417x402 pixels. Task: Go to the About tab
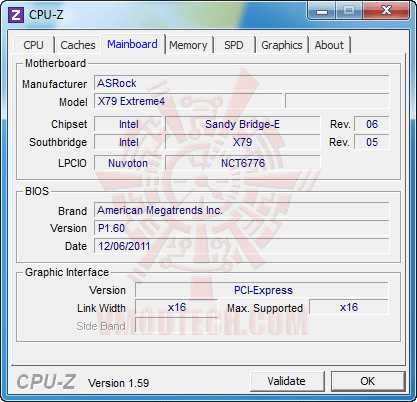pyautogui.click(x=329, y=45)
